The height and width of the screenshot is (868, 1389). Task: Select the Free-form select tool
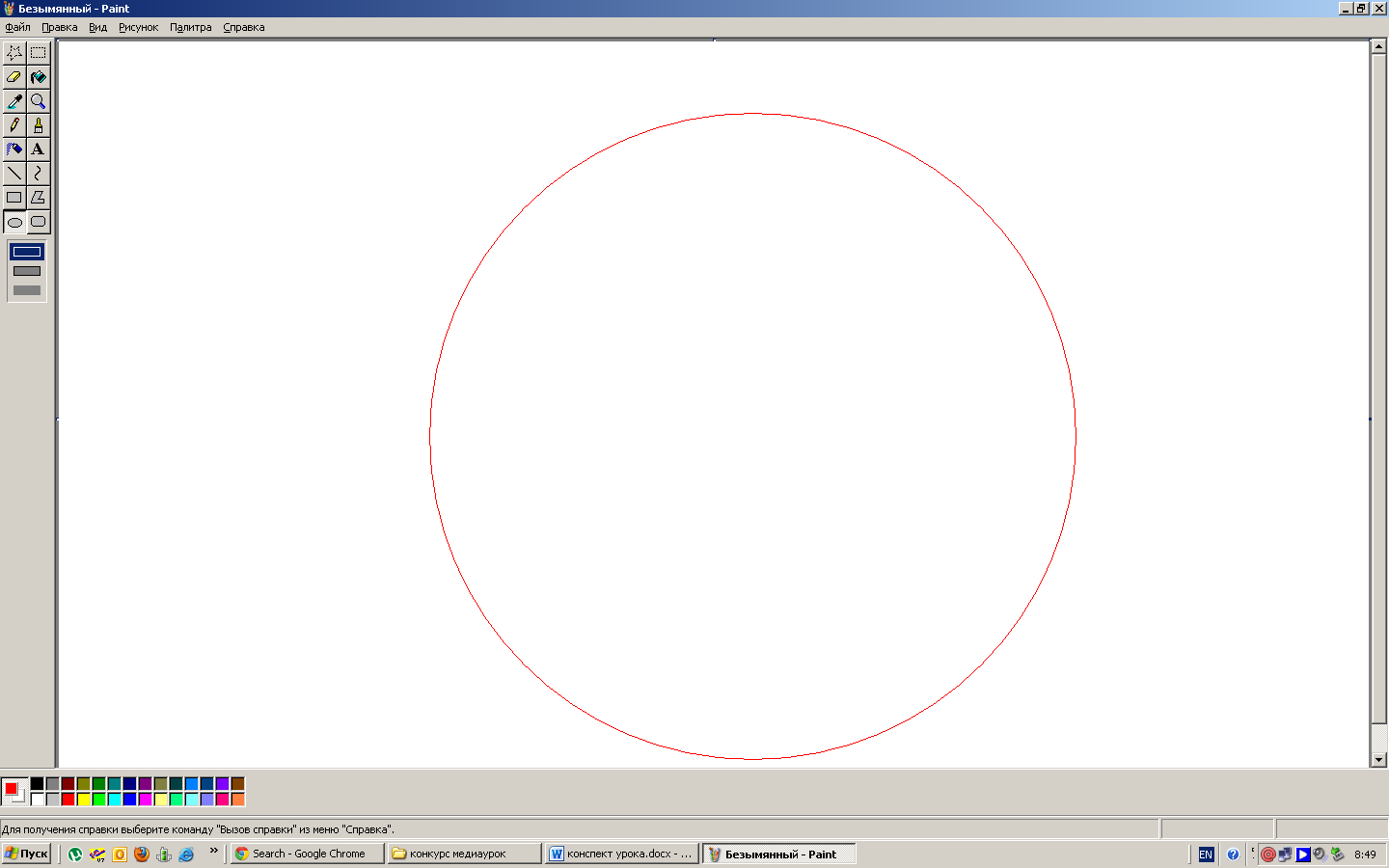pyautogui.click(x=14, y=53)
